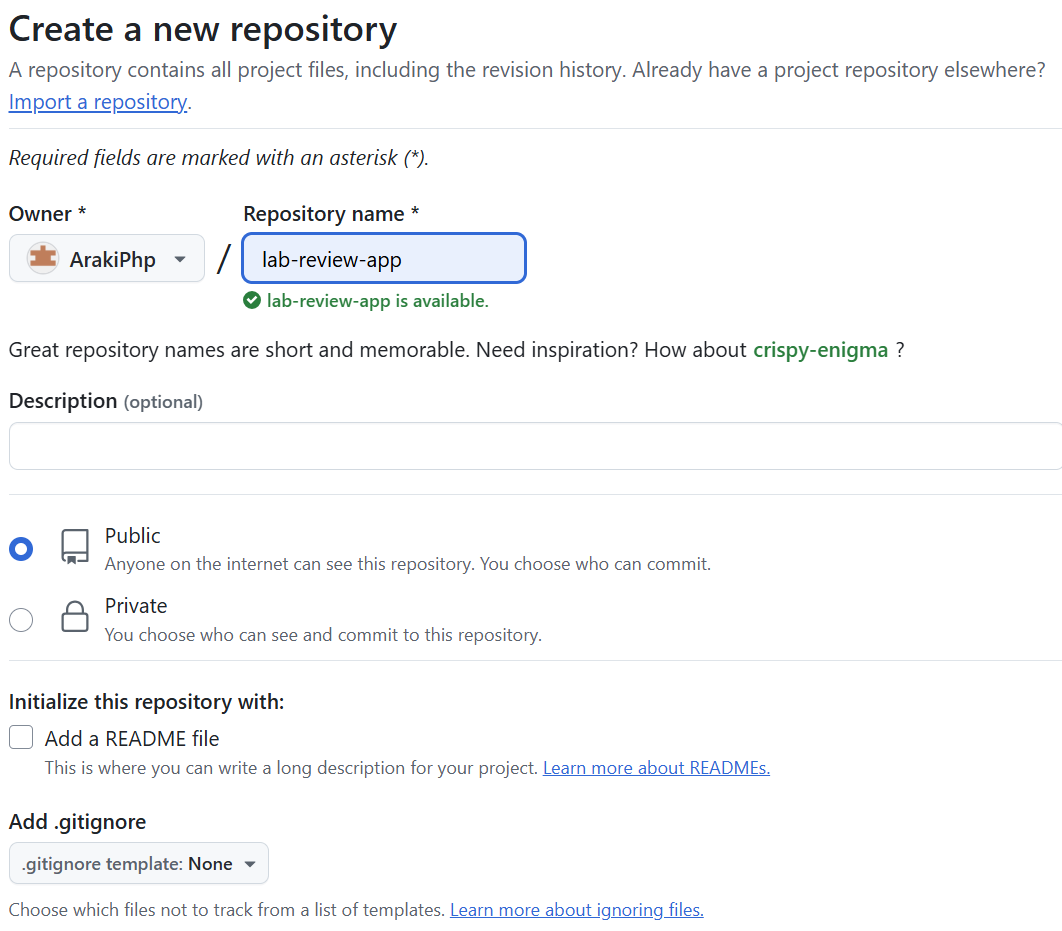Click the green availability checkmark icon
This screenshot has width=1062, height=931.
click(x=252, y=301)
